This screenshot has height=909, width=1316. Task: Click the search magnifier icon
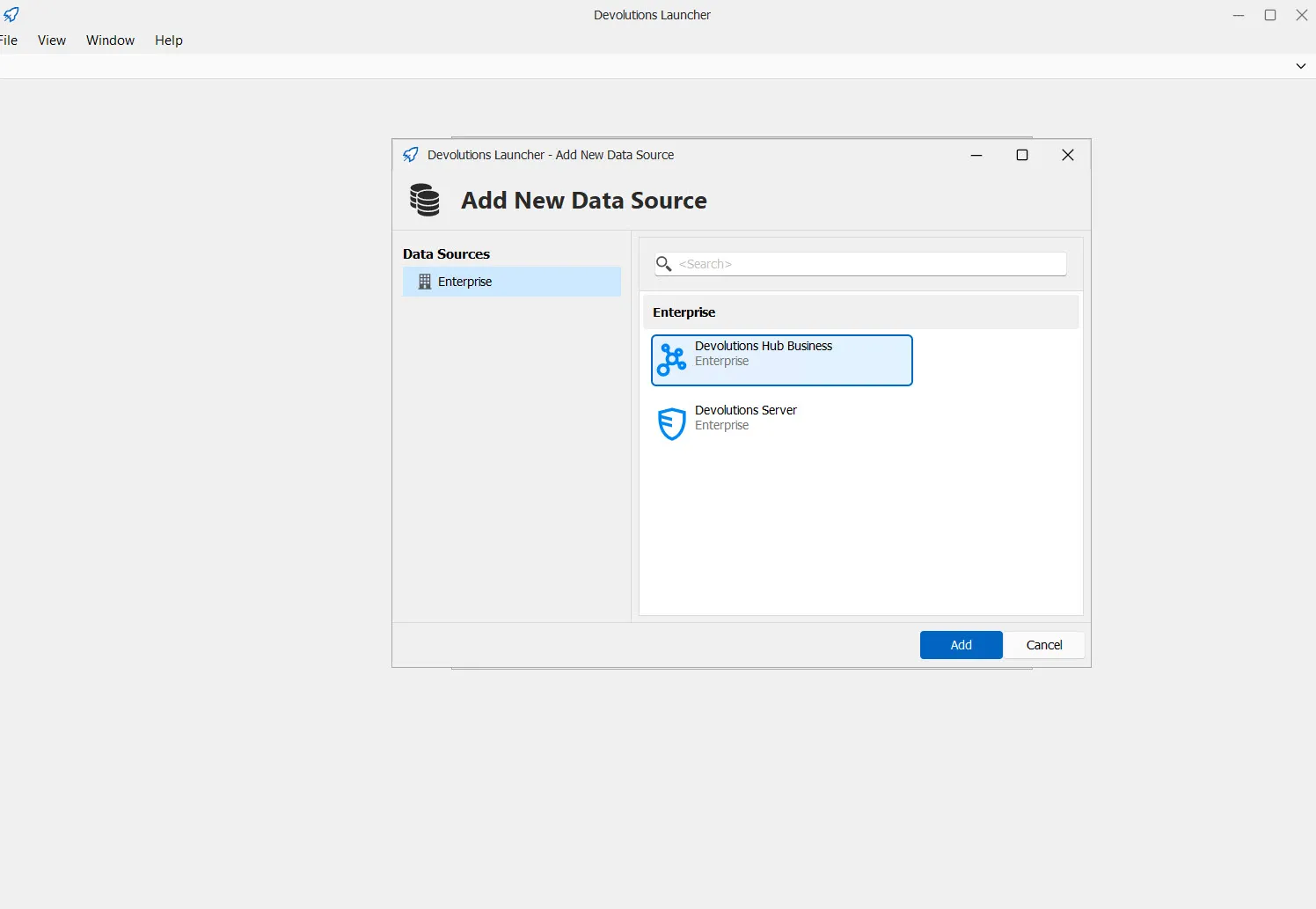(x=664, y=264)
